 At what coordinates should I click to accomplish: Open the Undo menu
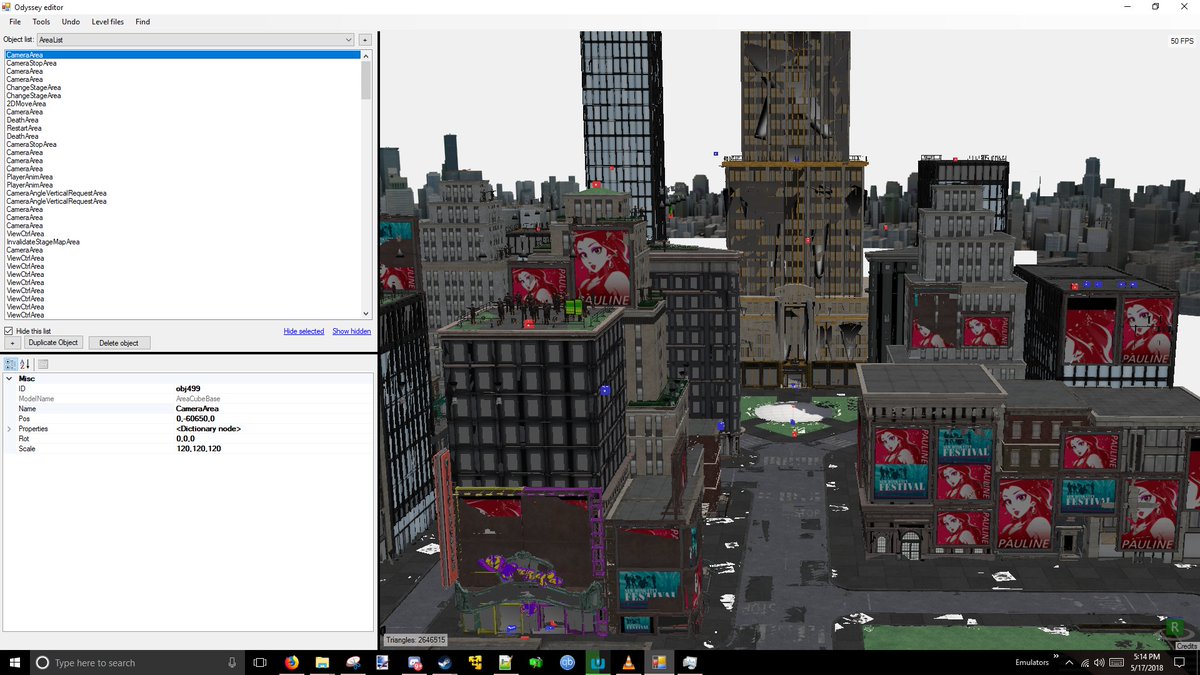click(70, 21)
